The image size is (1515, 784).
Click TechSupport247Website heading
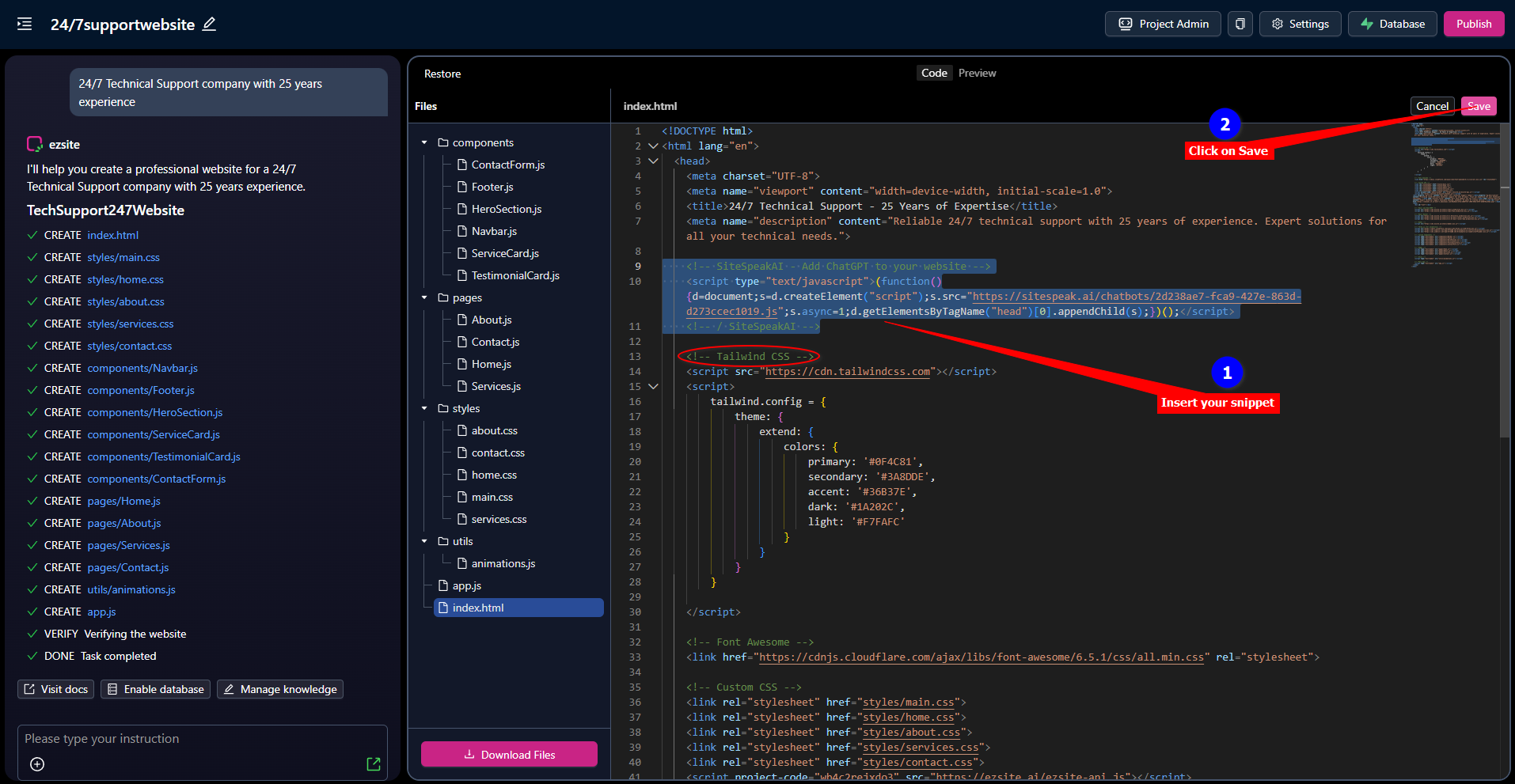tap(105, 210)
